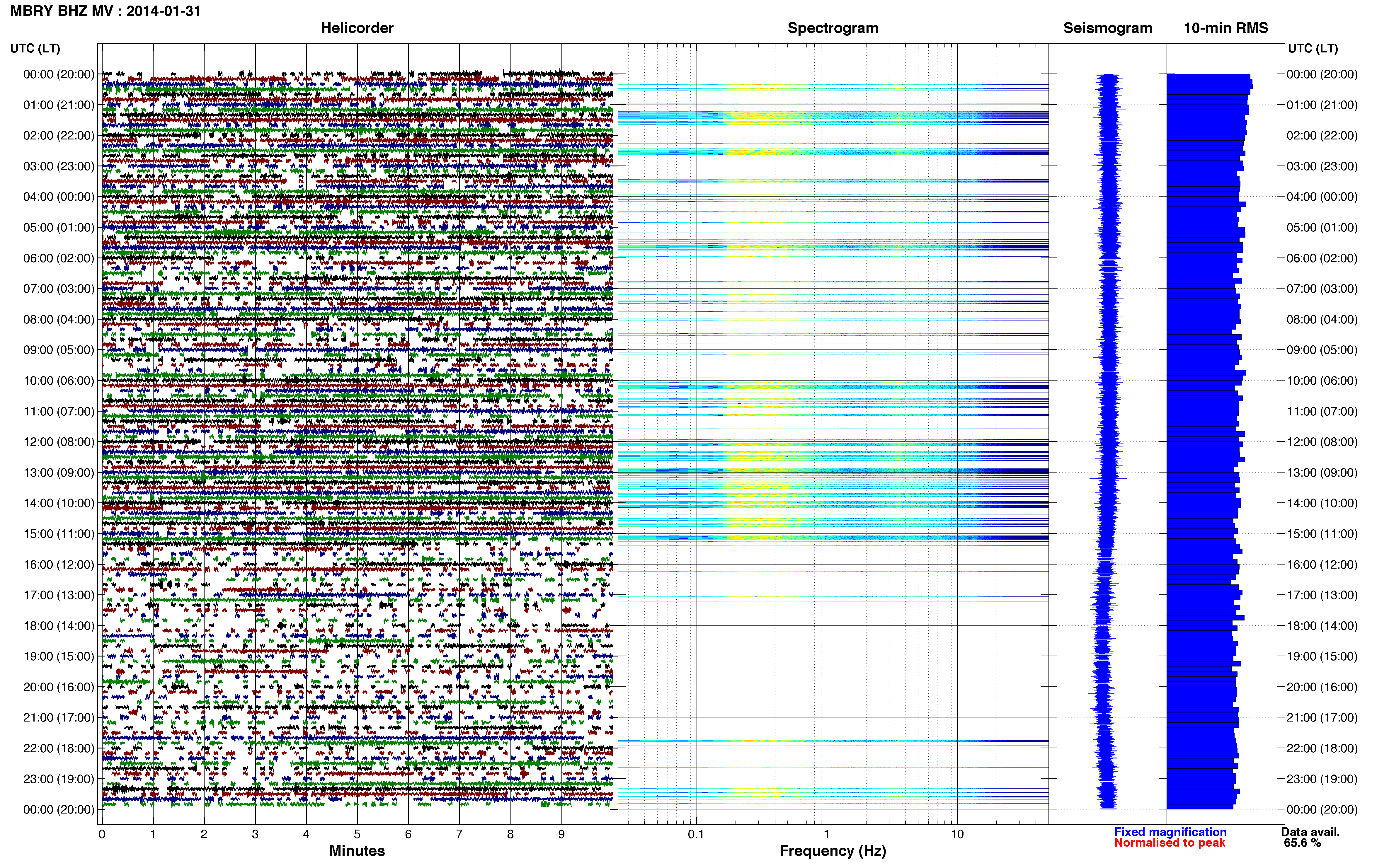Click left time label '21:00 (17:00)'
Screen dimensions: 1389x868
click(x=59, y=718)
